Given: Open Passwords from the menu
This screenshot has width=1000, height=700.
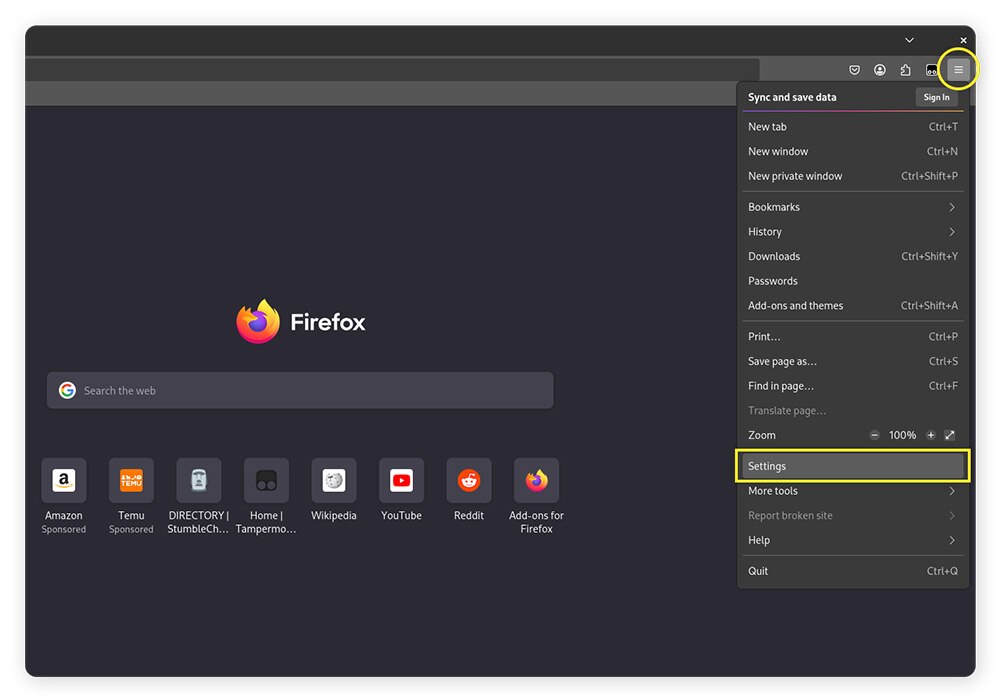Looking at the screenshot, I should click(x=853, y=281).
